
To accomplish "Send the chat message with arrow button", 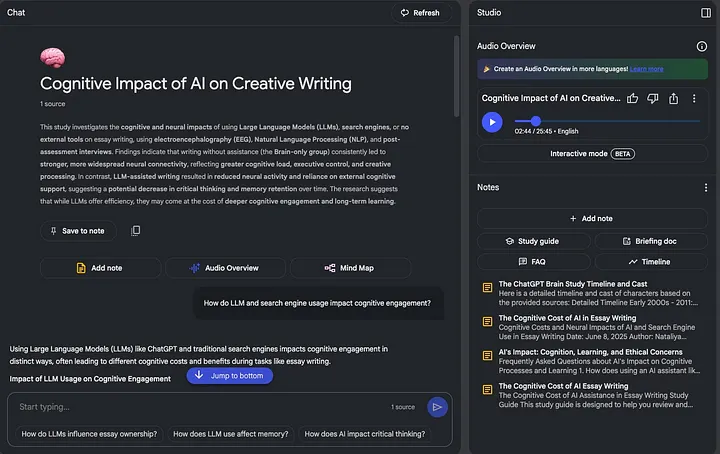I will (x=437, y=406).
